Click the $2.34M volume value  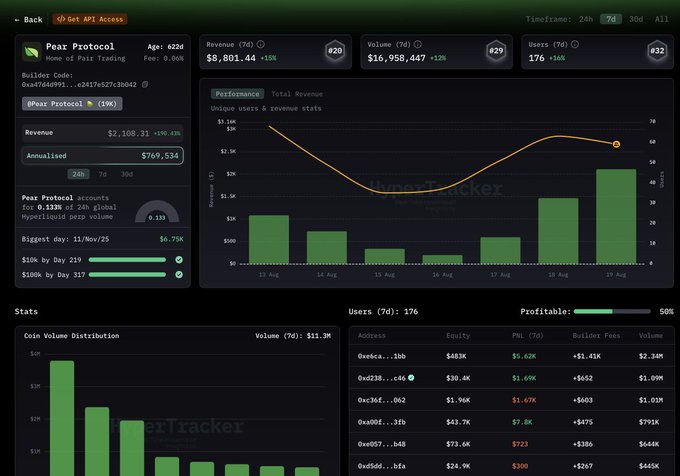pos(651,356)
